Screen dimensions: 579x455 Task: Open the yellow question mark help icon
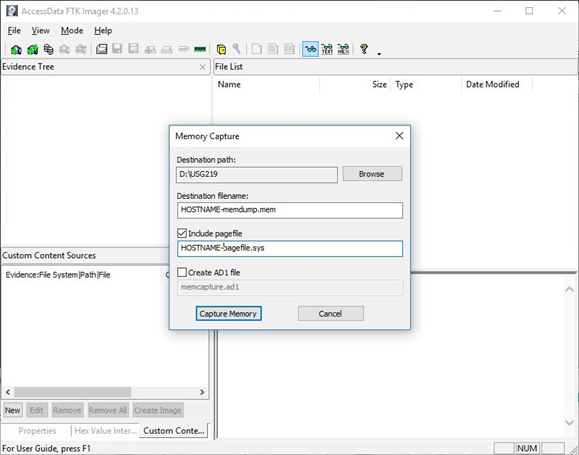(364, 49)
